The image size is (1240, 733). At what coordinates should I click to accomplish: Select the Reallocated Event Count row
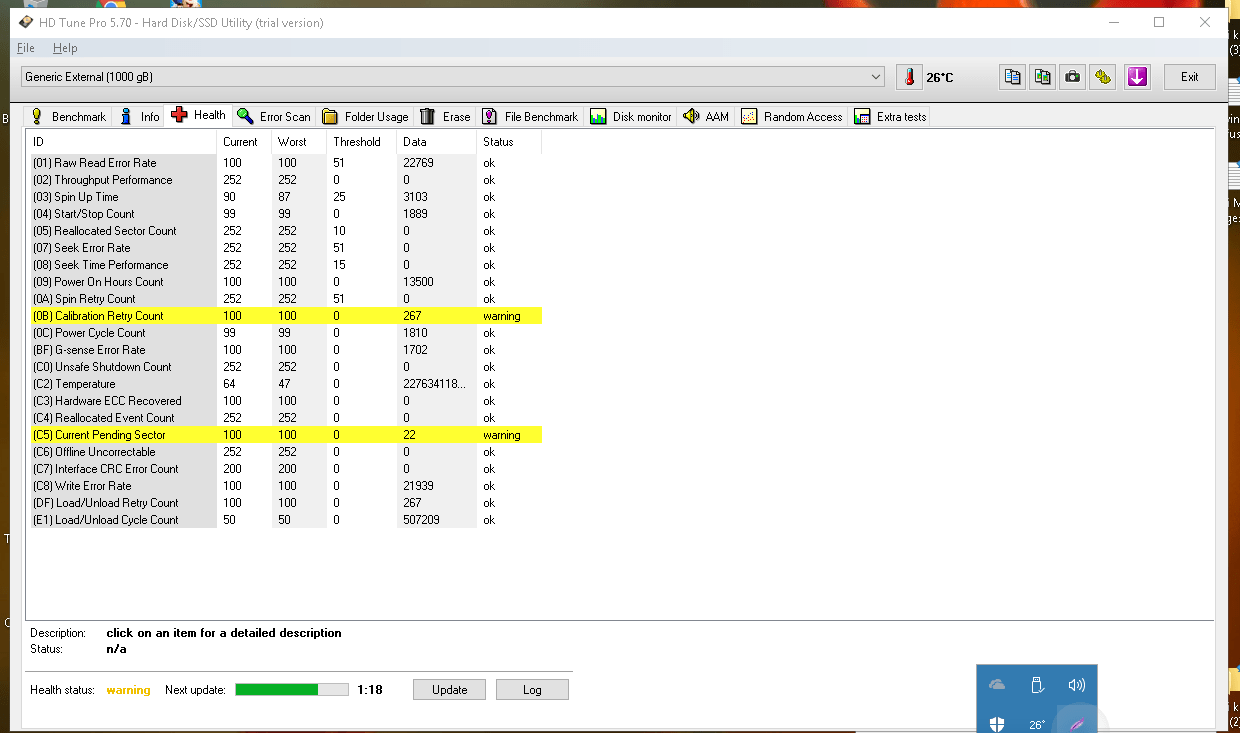click(x=286, y=418)
